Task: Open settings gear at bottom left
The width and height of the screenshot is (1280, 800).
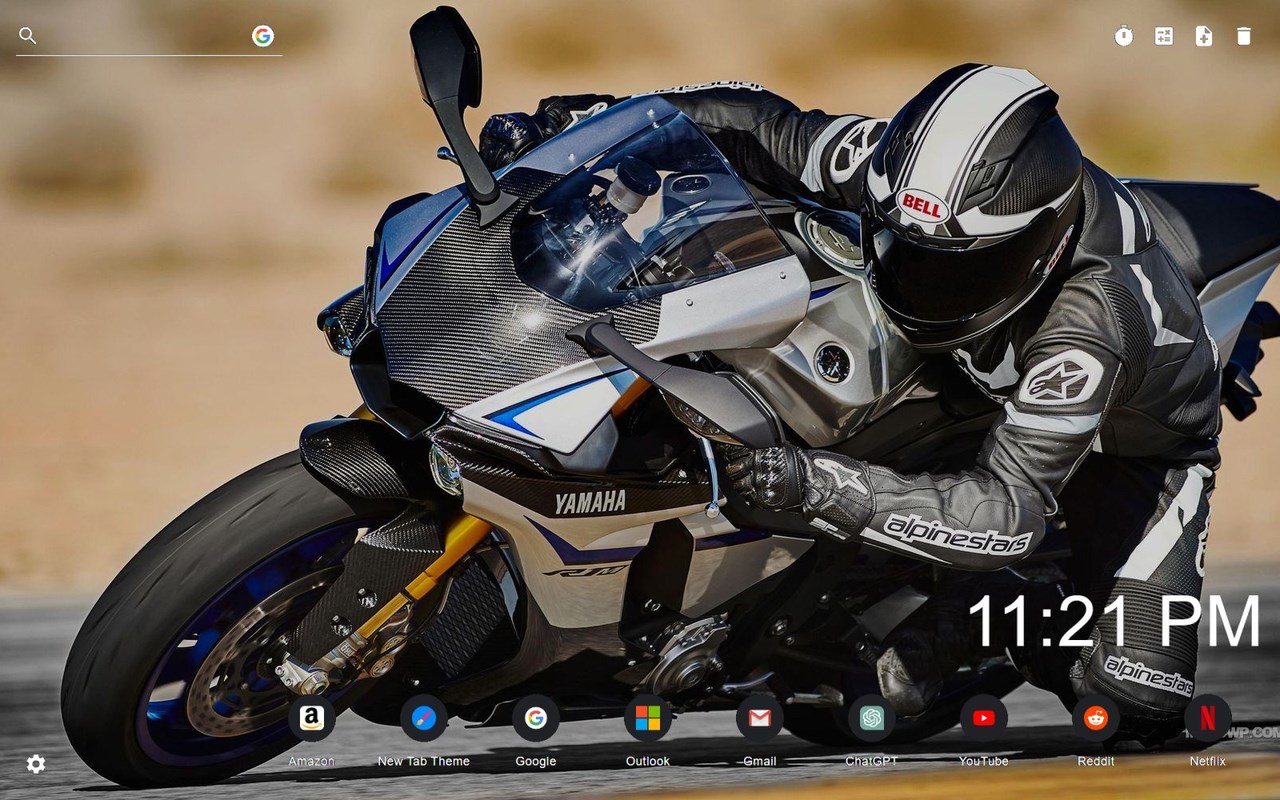Action: [x=36, y=764]
